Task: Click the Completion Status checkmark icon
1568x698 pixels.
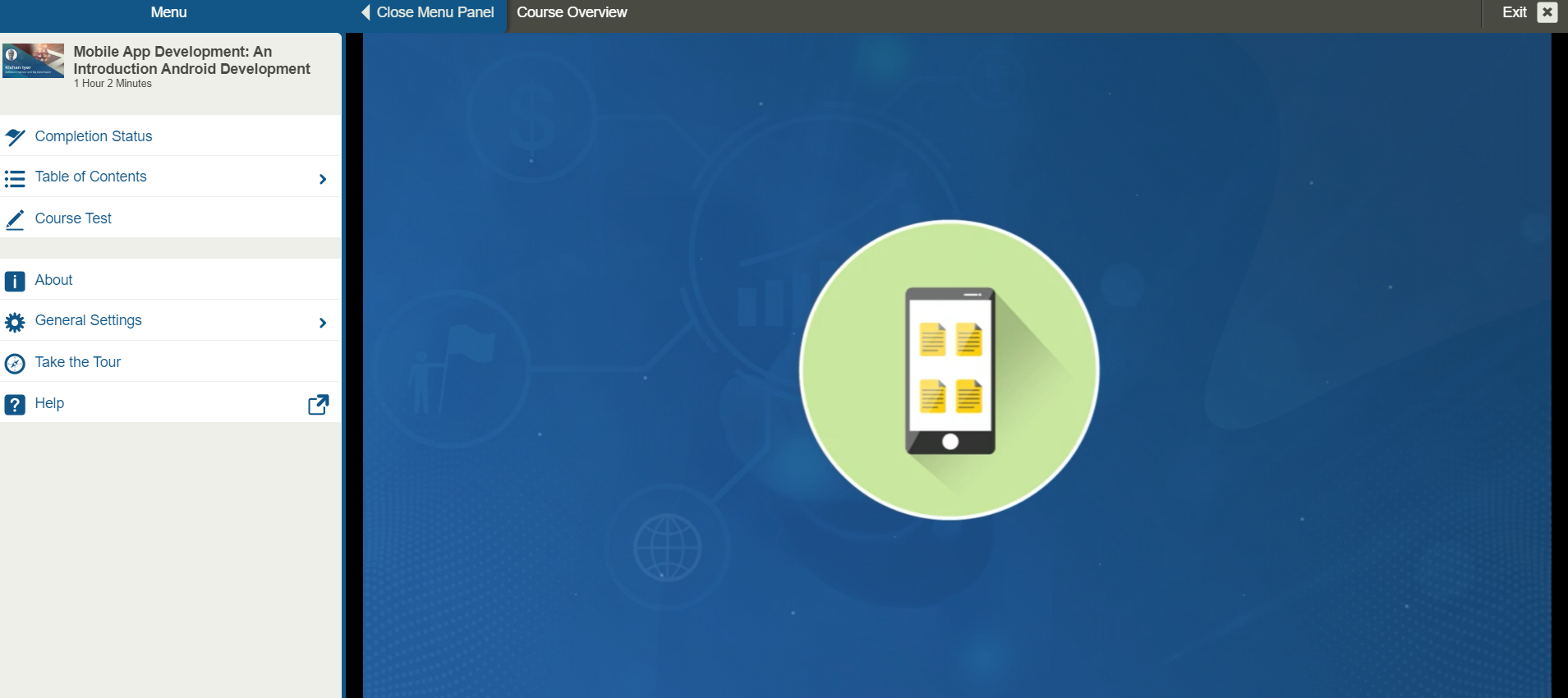Action: coord(15,137)
